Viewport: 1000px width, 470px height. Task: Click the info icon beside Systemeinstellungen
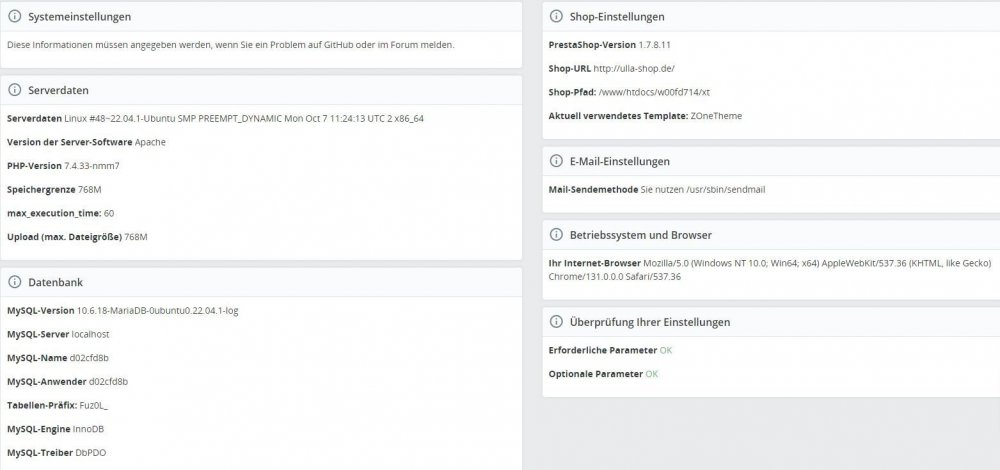tap(15, 17)
